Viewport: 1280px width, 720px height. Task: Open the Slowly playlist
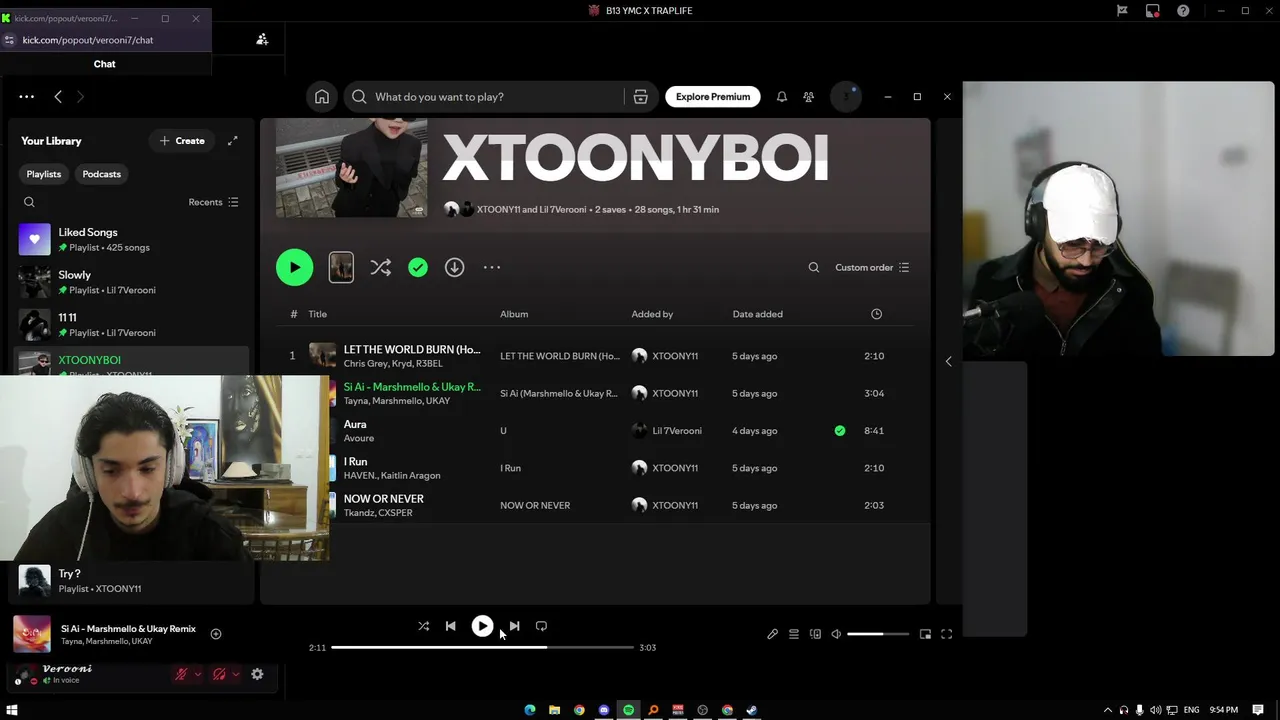click(131, 282)
